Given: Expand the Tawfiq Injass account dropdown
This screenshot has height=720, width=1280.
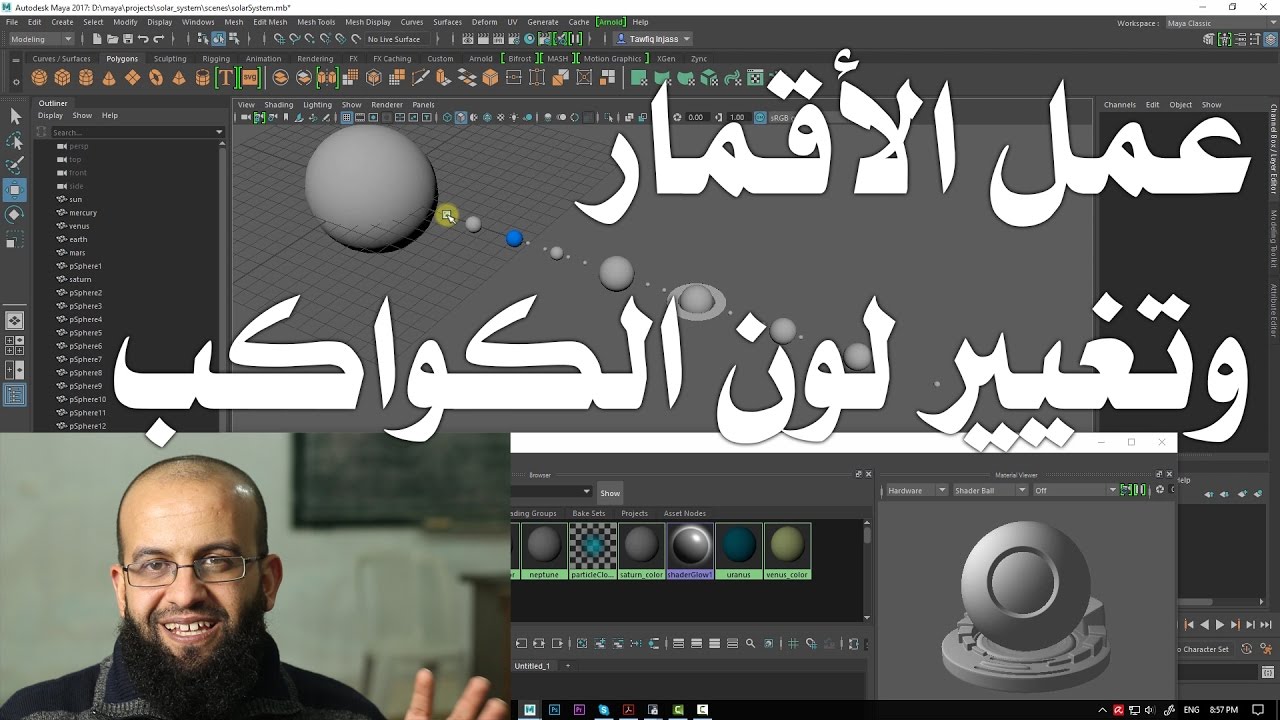Looking at the screenshot, I should click(x=653, y=39).
